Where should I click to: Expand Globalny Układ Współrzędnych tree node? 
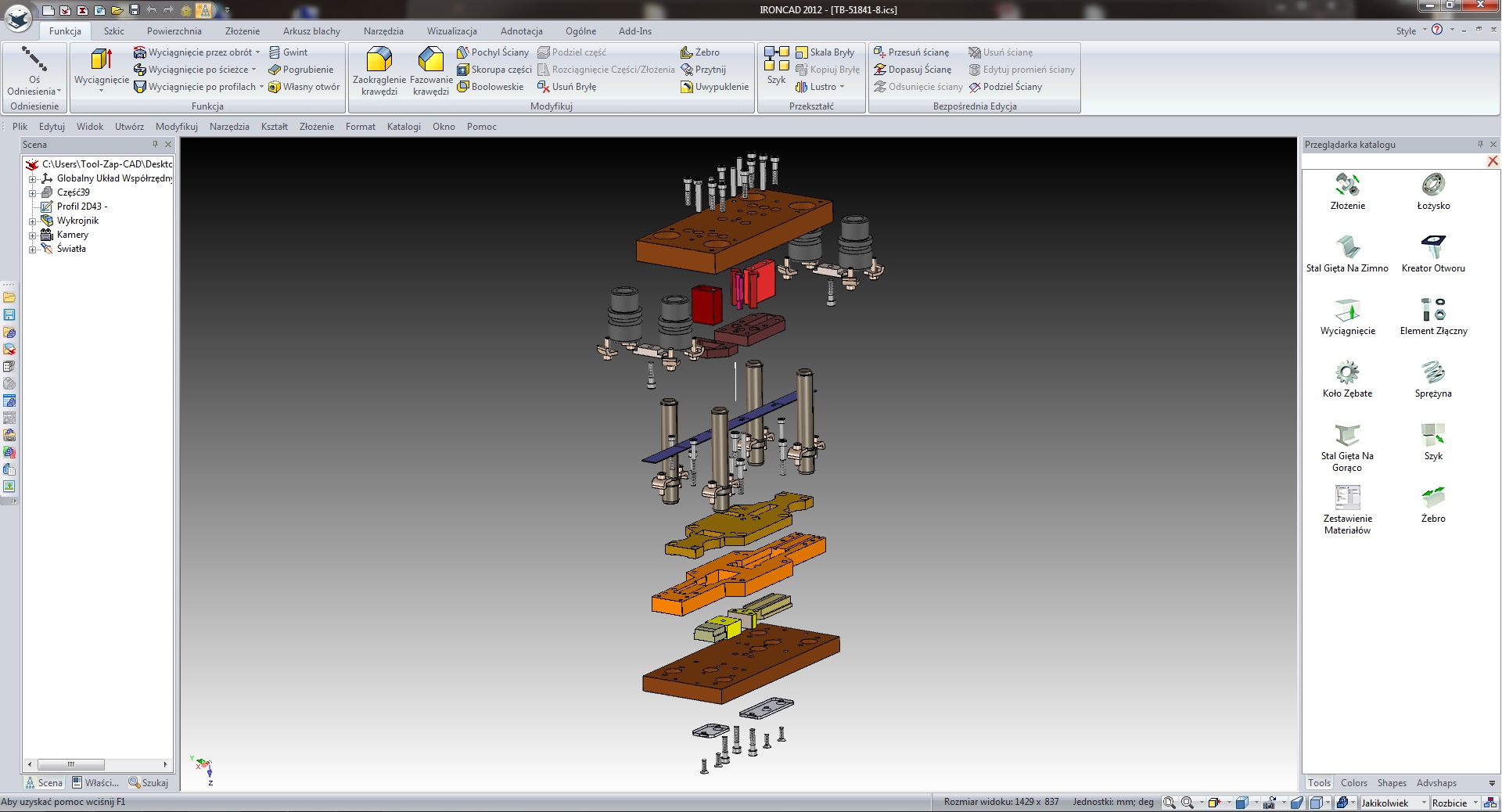point(33,179)
